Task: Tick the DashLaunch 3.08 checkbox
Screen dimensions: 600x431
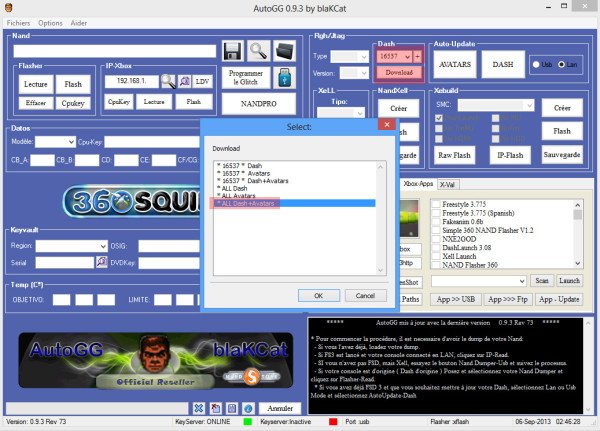Action: click(434, 245)
